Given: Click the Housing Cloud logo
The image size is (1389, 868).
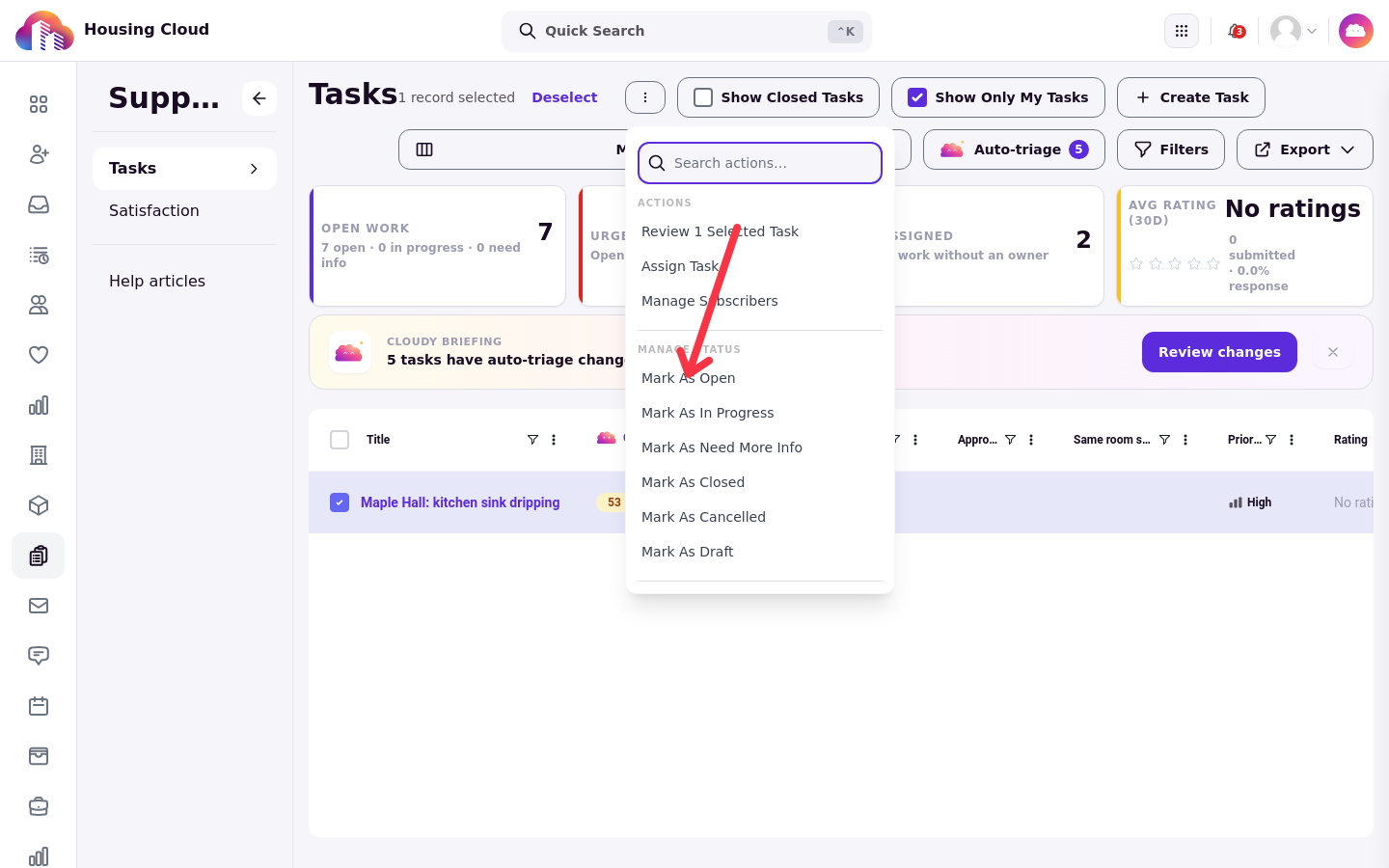Looking at the screenshot, I should (44, 31).
